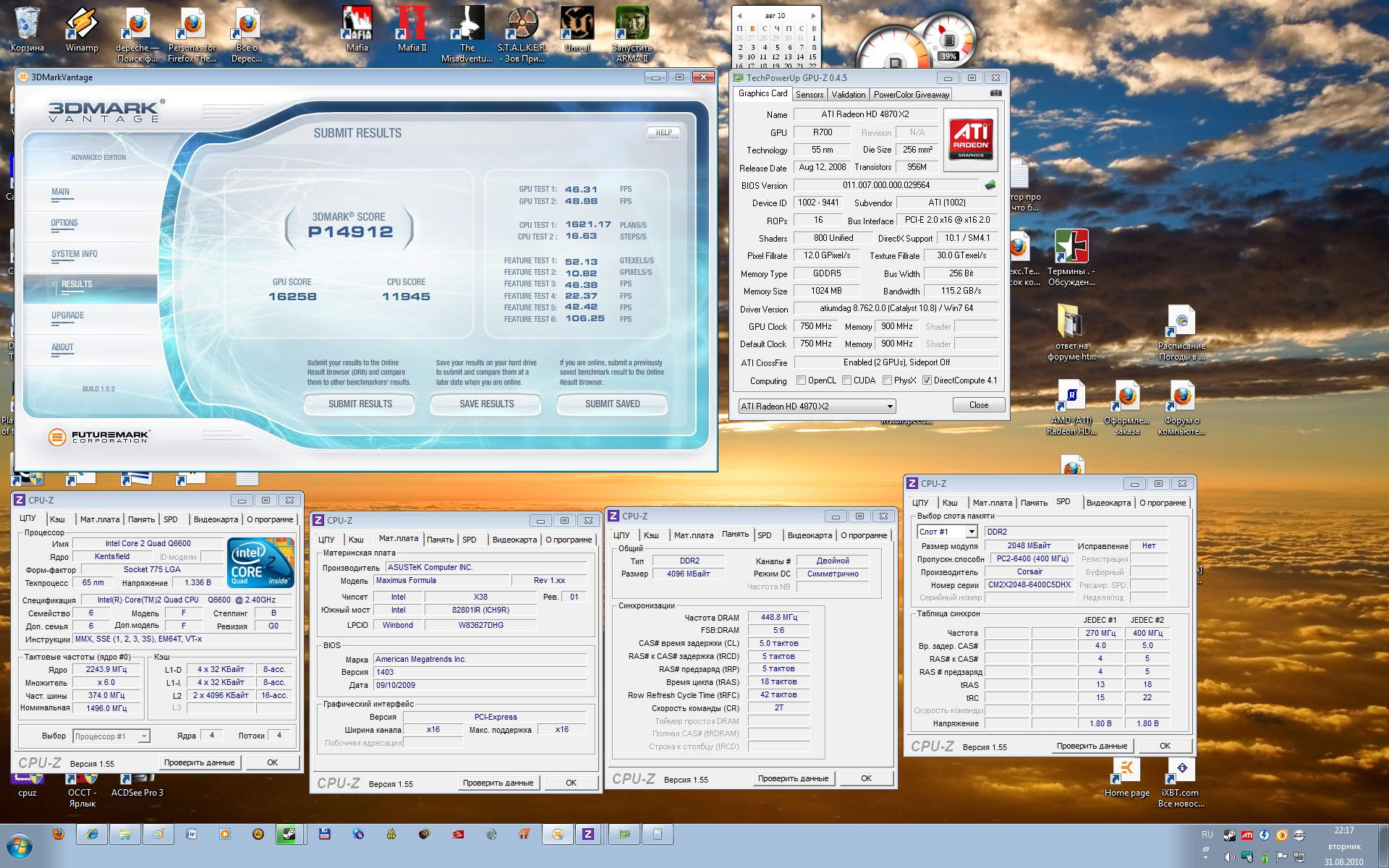Viewport: 1389px width, 868px height.
Task: Go to previous month in calendar gadget
Action: (x=739, y=15)
